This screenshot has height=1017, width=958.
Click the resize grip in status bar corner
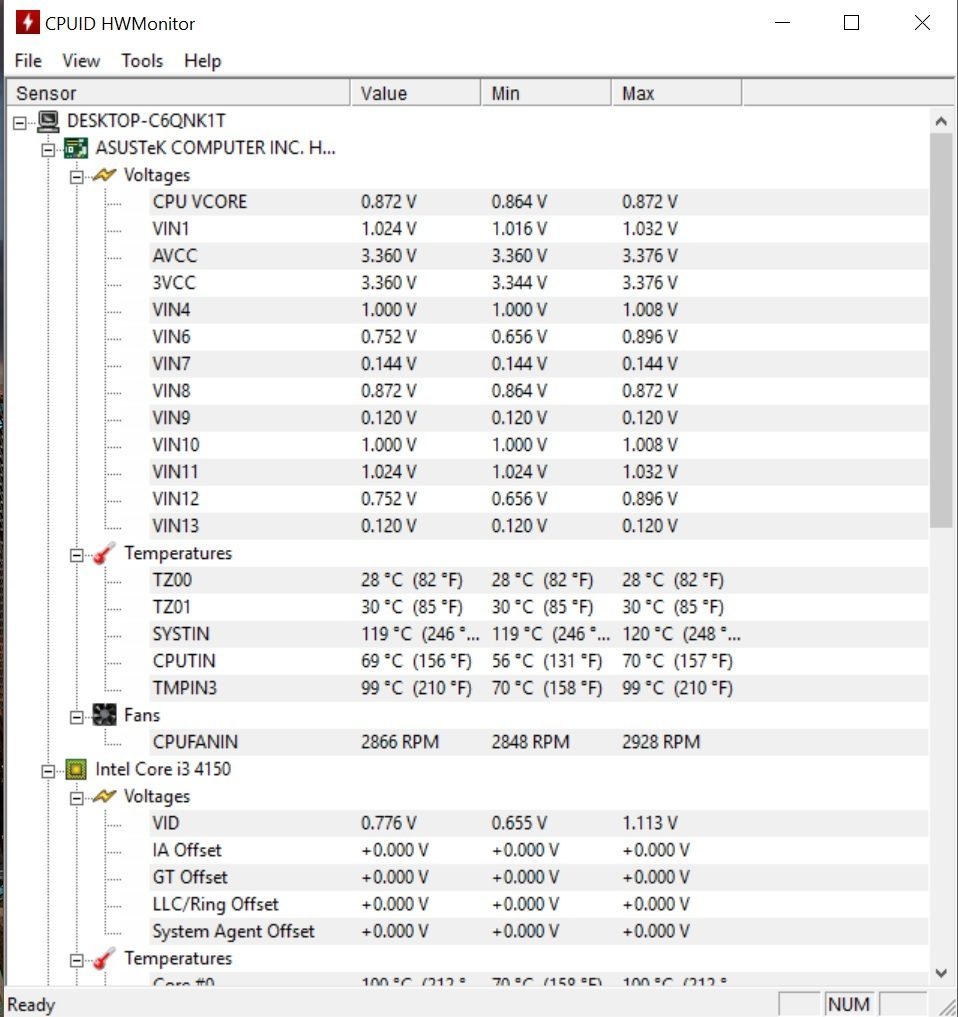tap(947, 1007)
